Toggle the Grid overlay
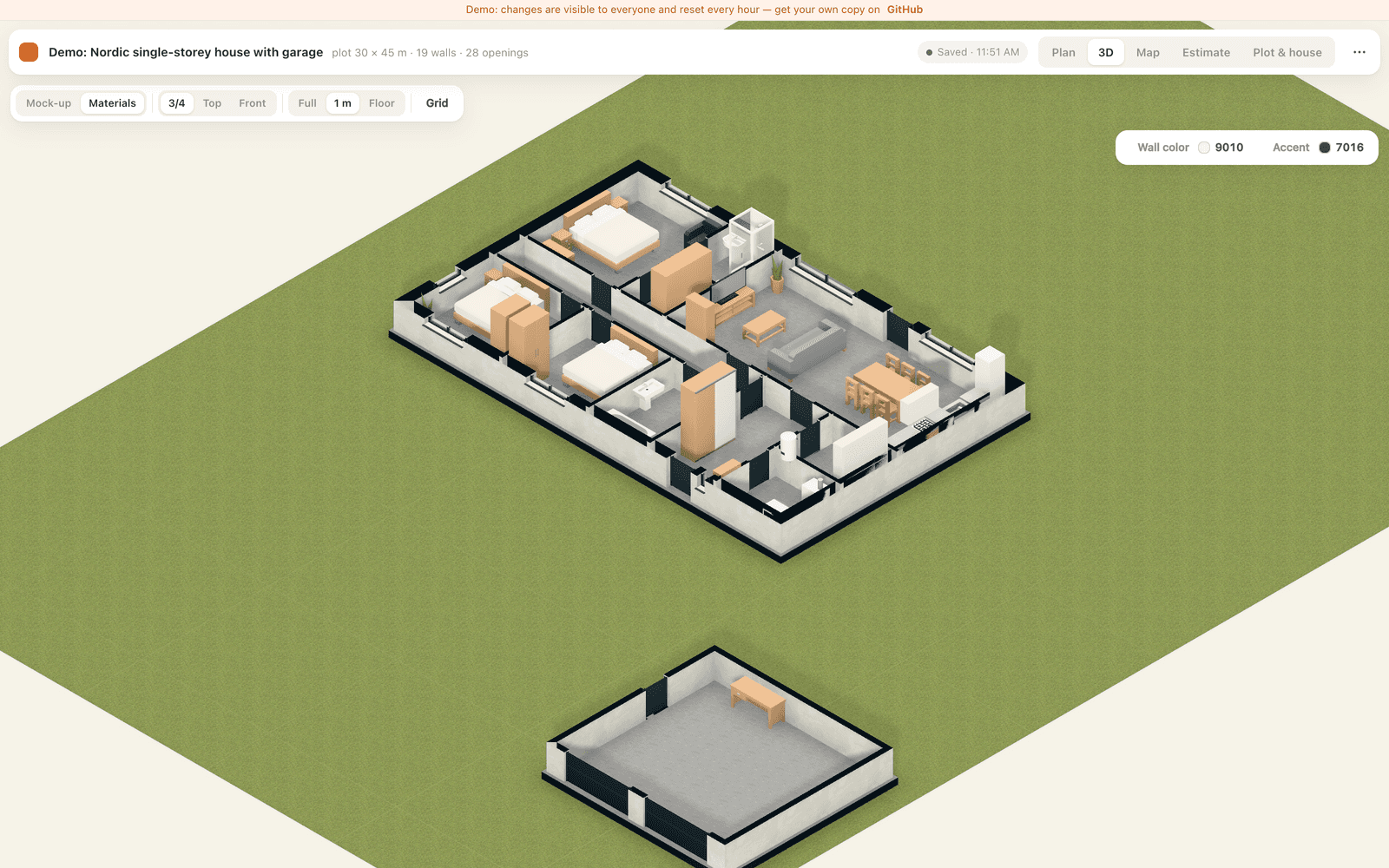This screenshot has height=868, width=1389. [437, 103]
